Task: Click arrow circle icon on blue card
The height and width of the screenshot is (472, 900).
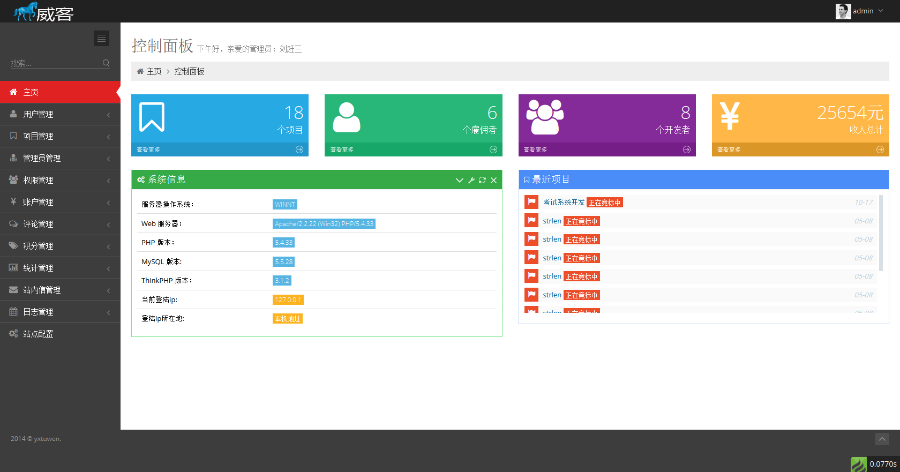Action: click(299, 149)
